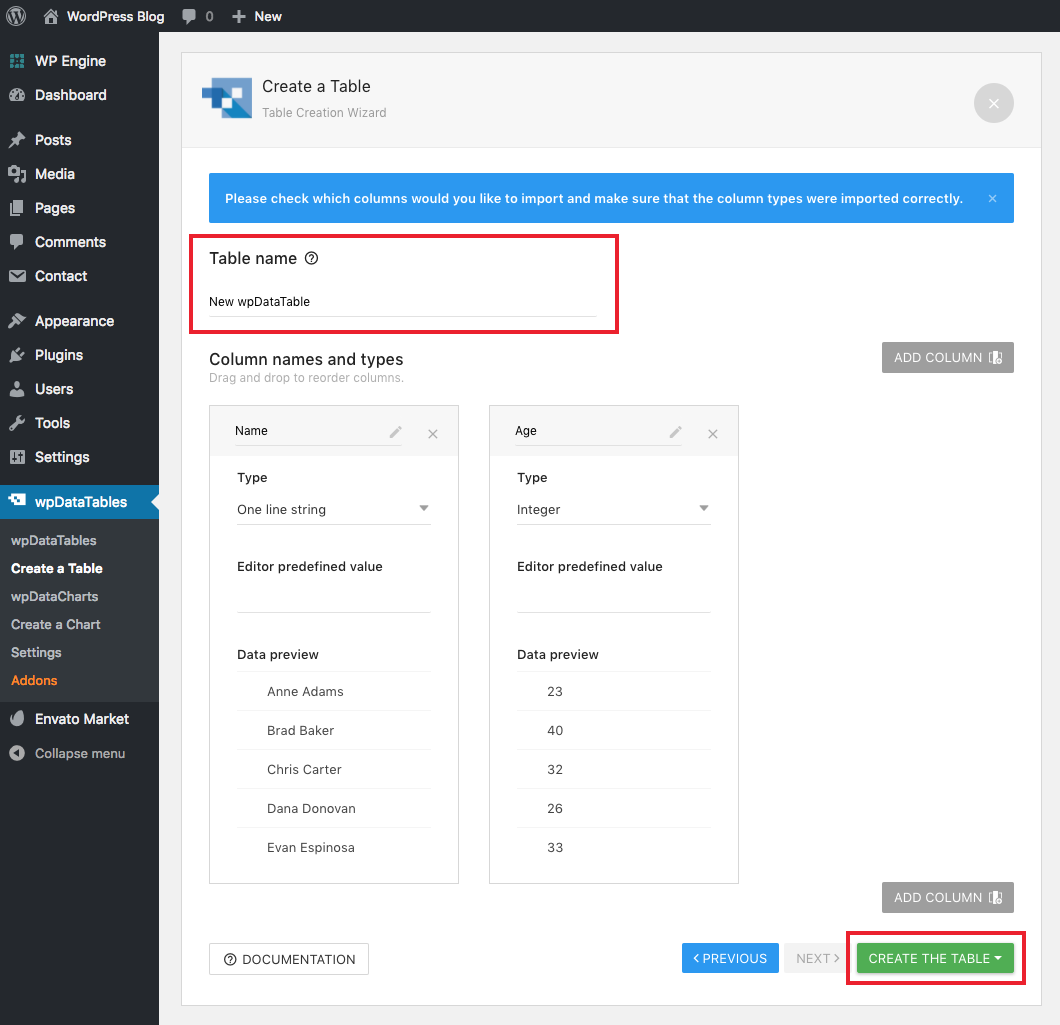Select the age value '33'

(554, 848)
